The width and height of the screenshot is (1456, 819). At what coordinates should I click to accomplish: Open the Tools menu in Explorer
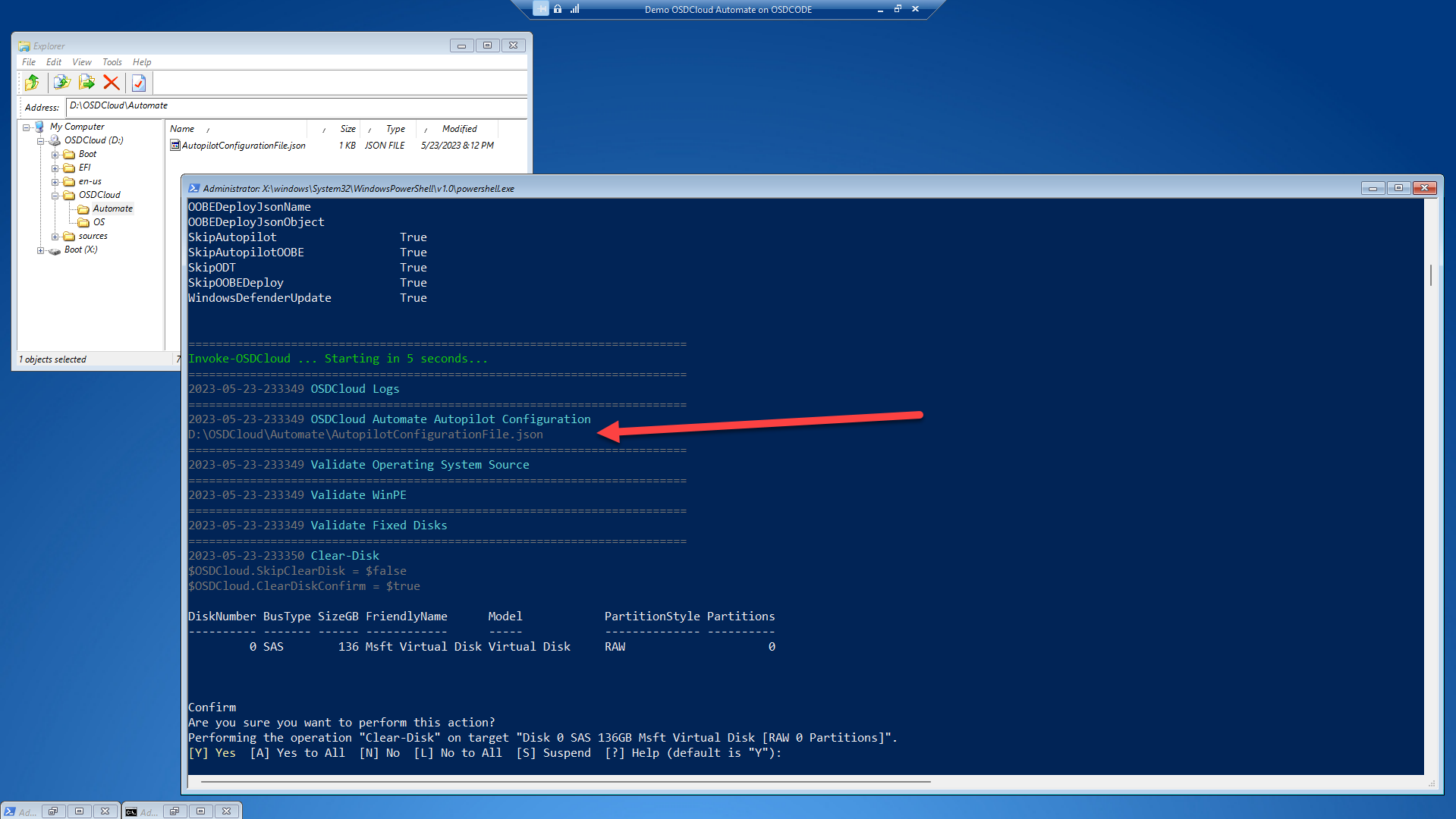click(x=112, y=62)
